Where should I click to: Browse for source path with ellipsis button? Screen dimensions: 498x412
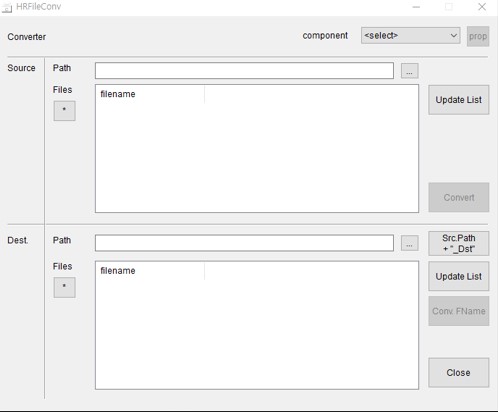pos(409,71)
